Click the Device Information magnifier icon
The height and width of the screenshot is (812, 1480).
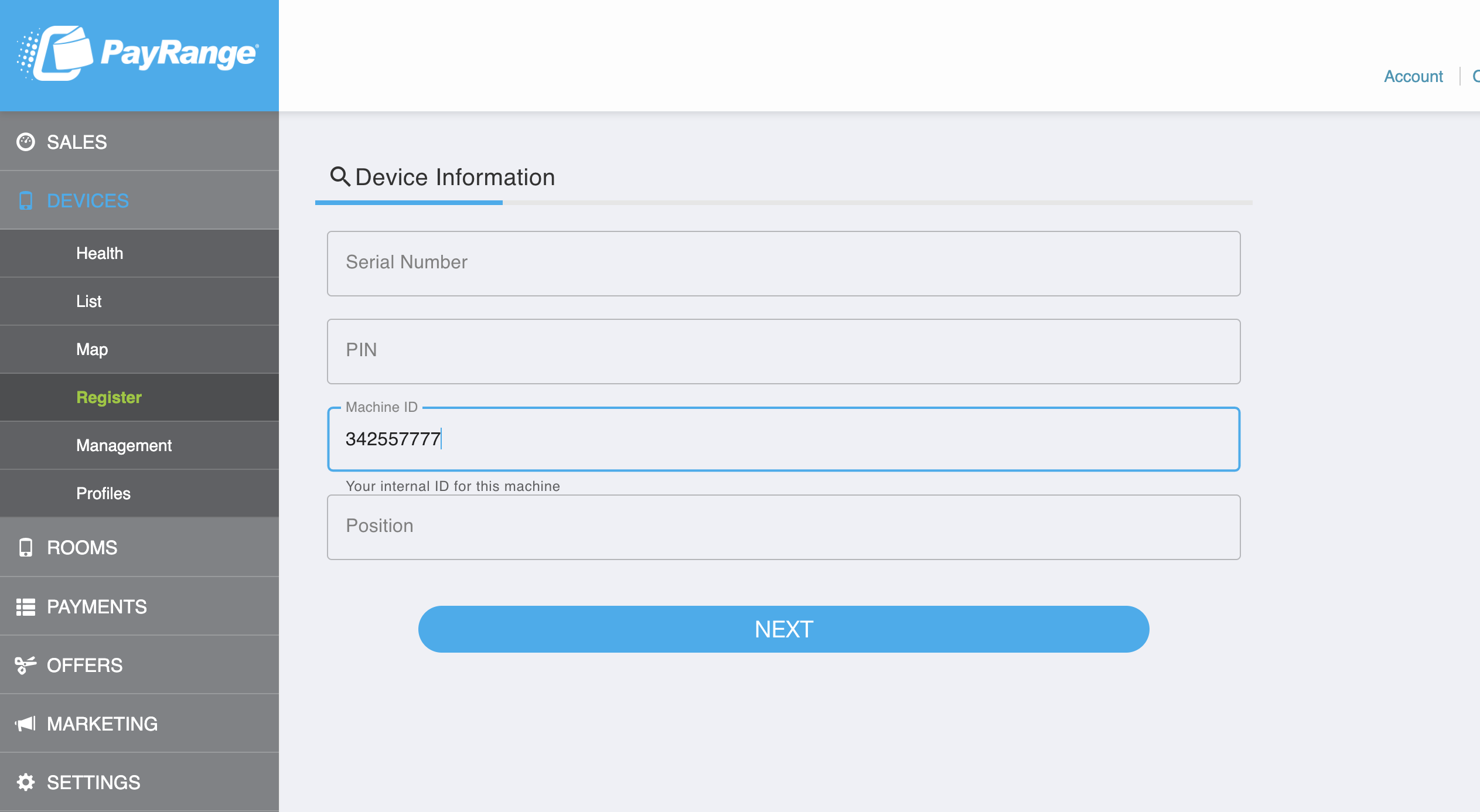[340, 176]
